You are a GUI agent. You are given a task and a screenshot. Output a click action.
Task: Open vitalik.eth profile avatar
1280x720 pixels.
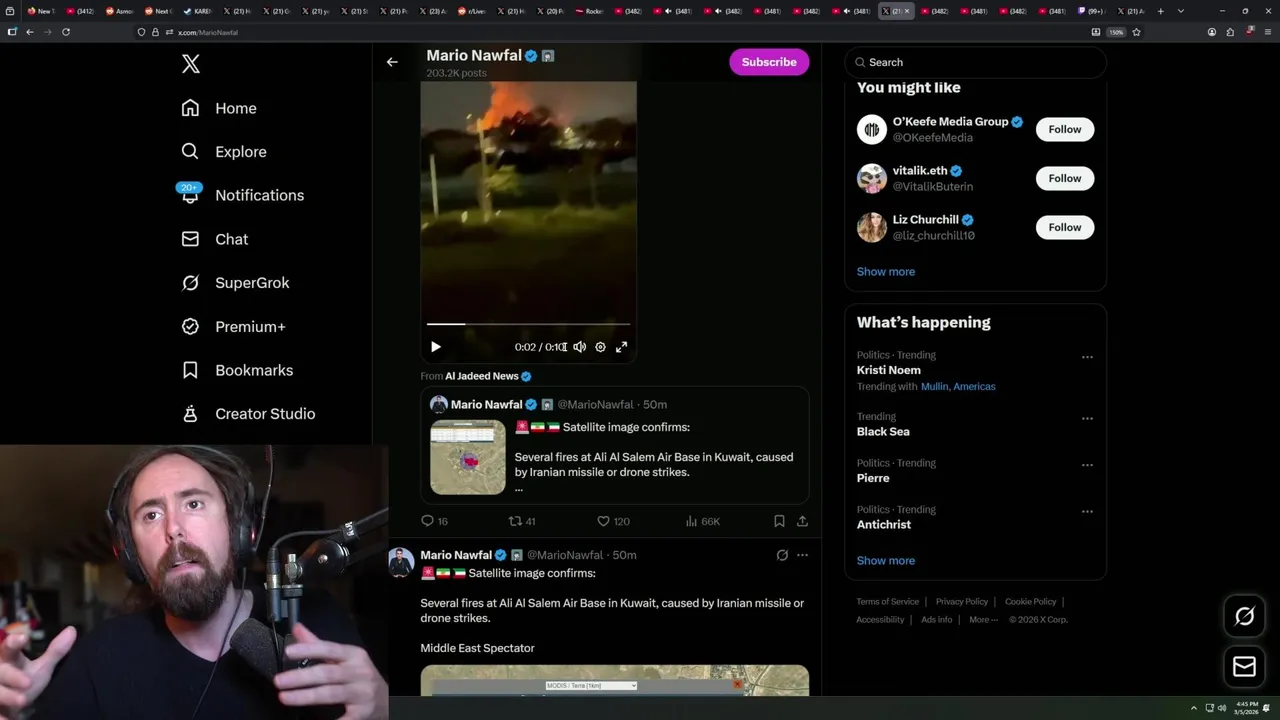pyautogui.click(x=872, y=178)
